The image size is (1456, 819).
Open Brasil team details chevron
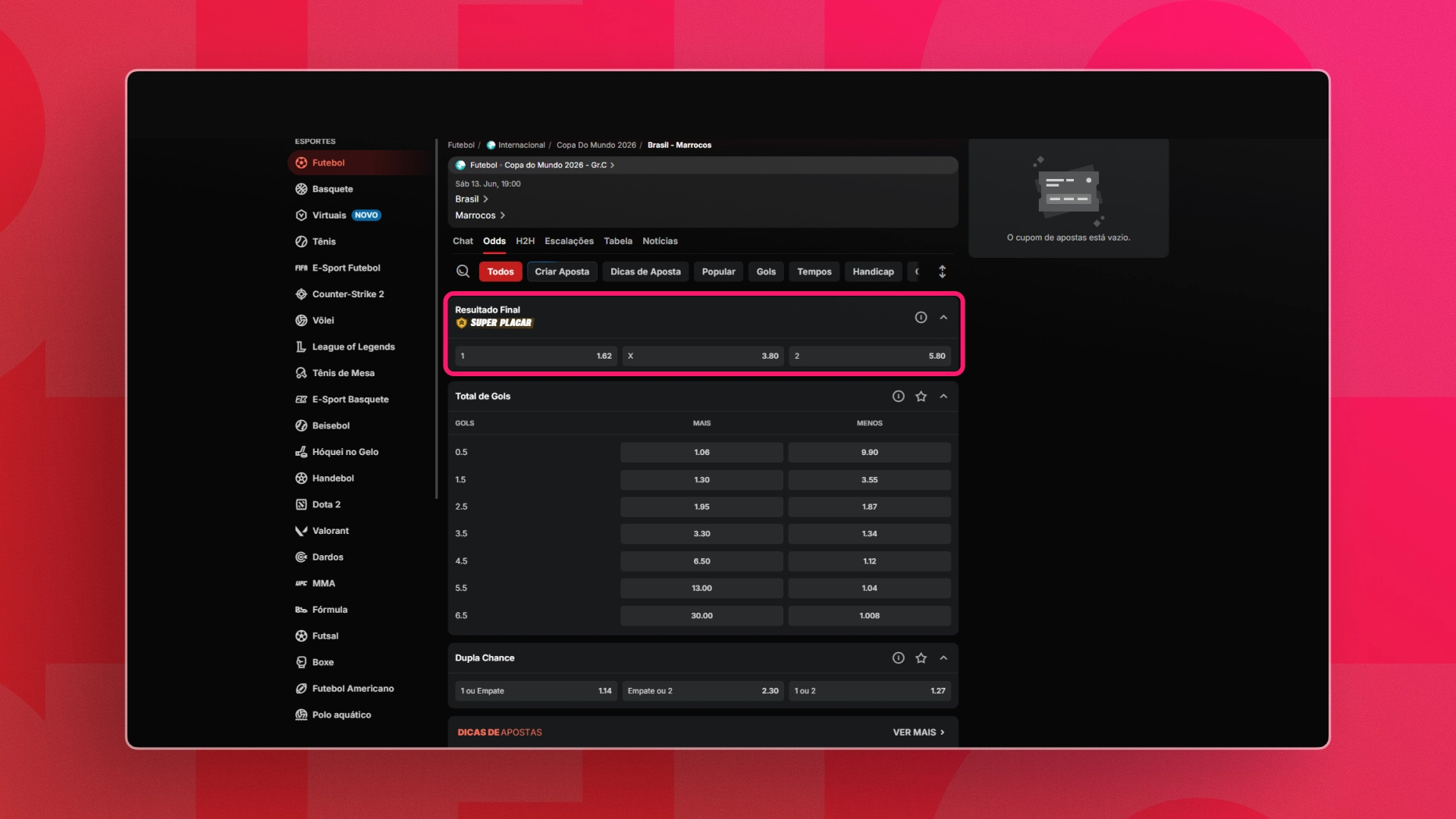[x=485, y=199]
